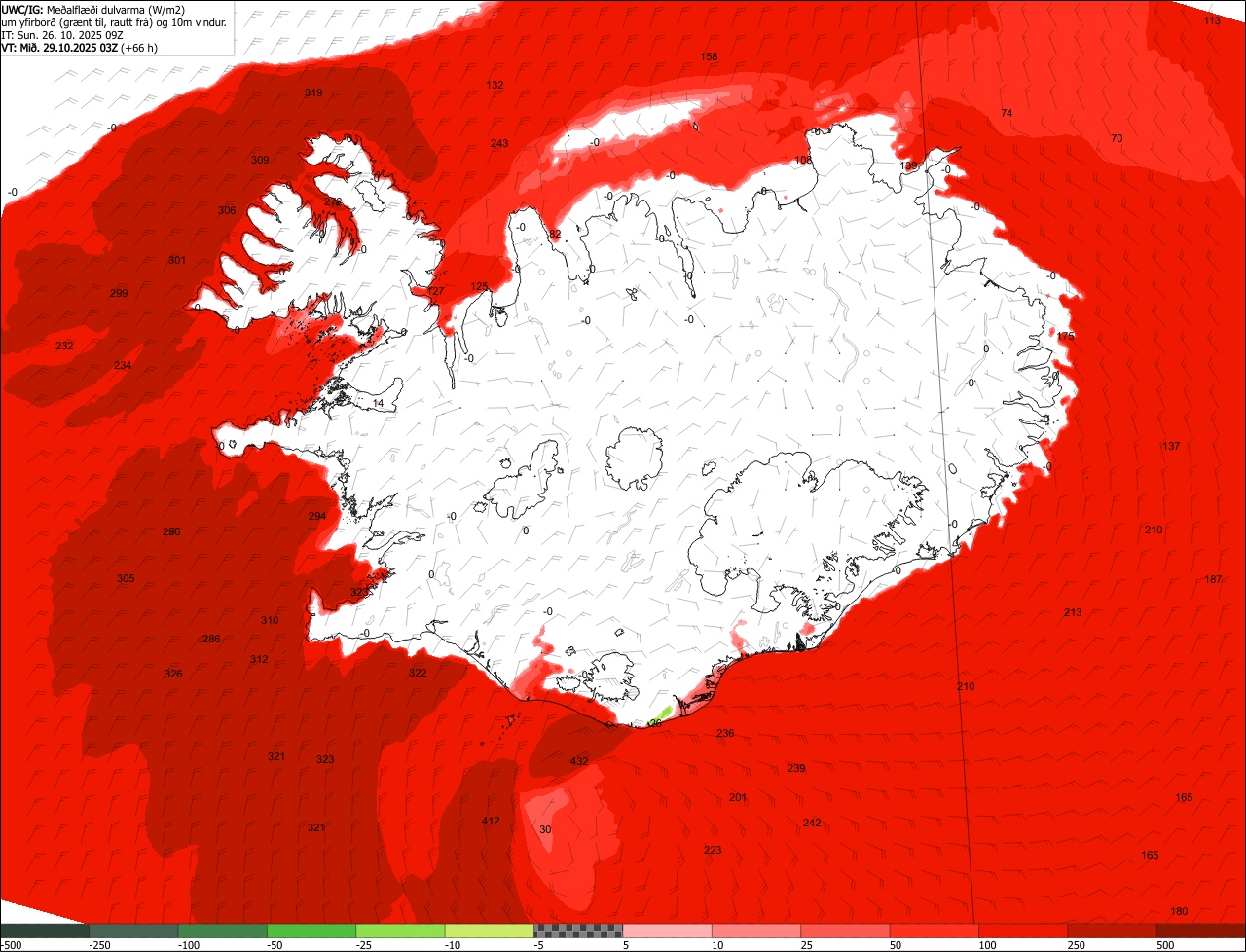1246x952 pixels.
Task: Click the map value 286
Action: click(x=211, y=640)
